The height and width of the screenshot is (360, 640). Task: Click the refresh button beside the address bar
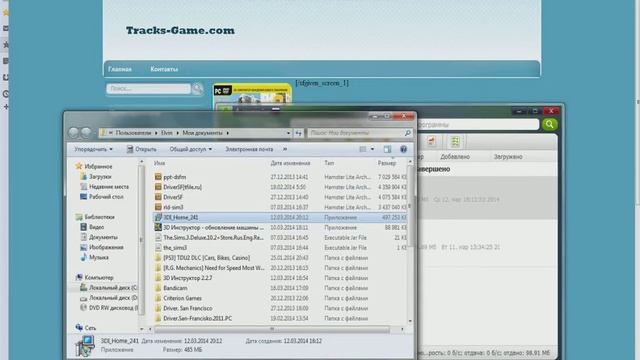[299, 133]
